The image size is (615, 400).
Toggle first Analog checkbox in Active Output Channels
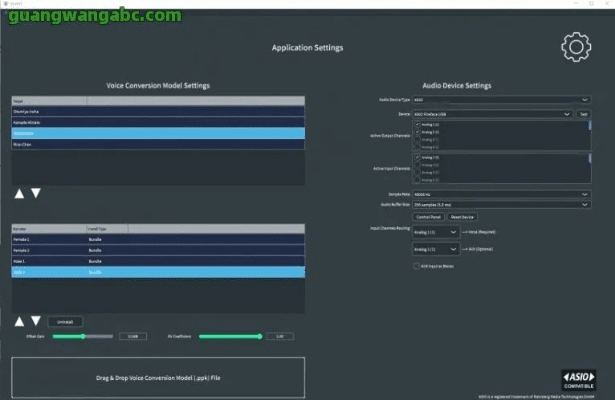click(417, 125)
